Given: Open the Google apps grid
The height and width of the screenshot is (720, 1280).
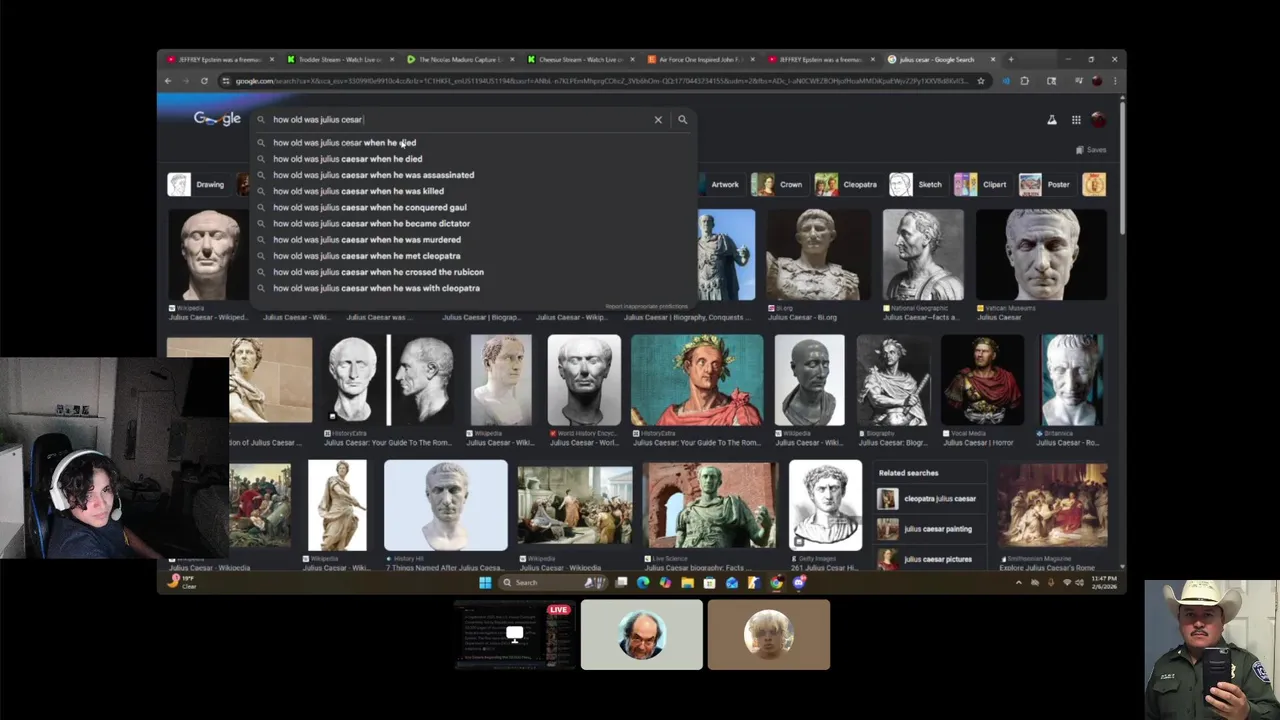Looking at the screenshot, I should pos(1076,120).
